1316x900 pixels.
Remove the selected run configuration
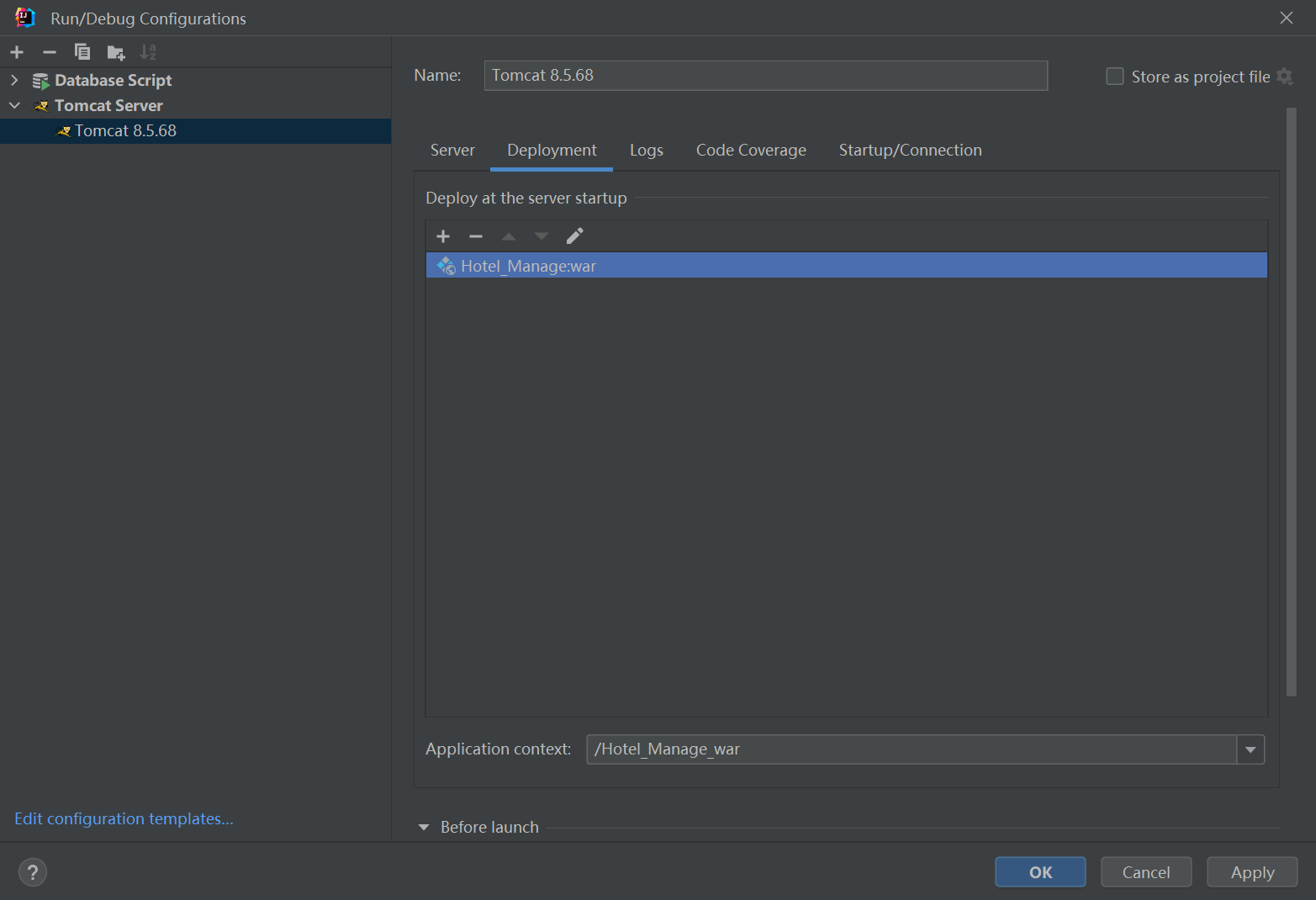[x=50, y=52]
